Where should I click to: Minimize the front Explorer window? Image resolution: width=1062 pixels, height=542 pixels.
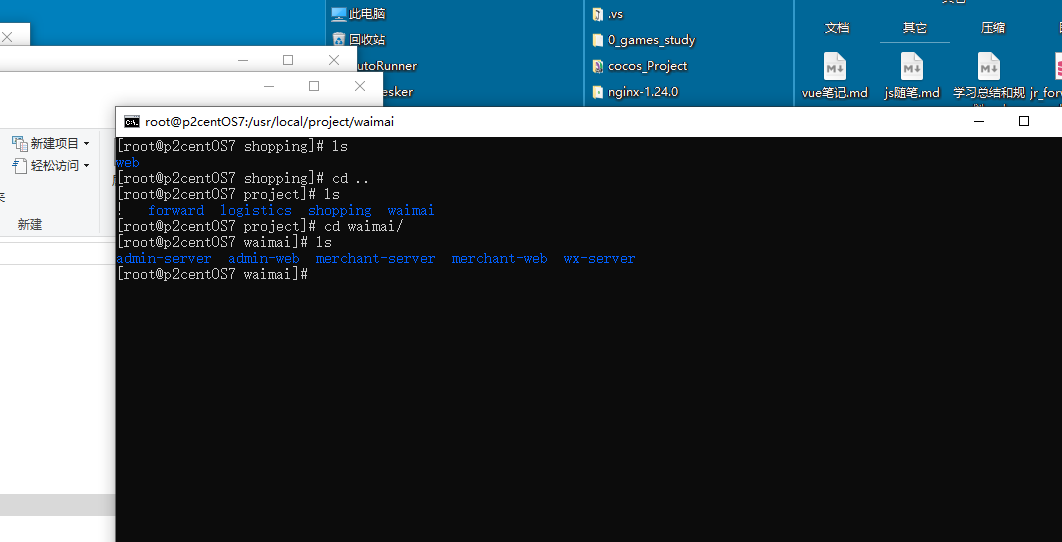(x=269, y=86)
